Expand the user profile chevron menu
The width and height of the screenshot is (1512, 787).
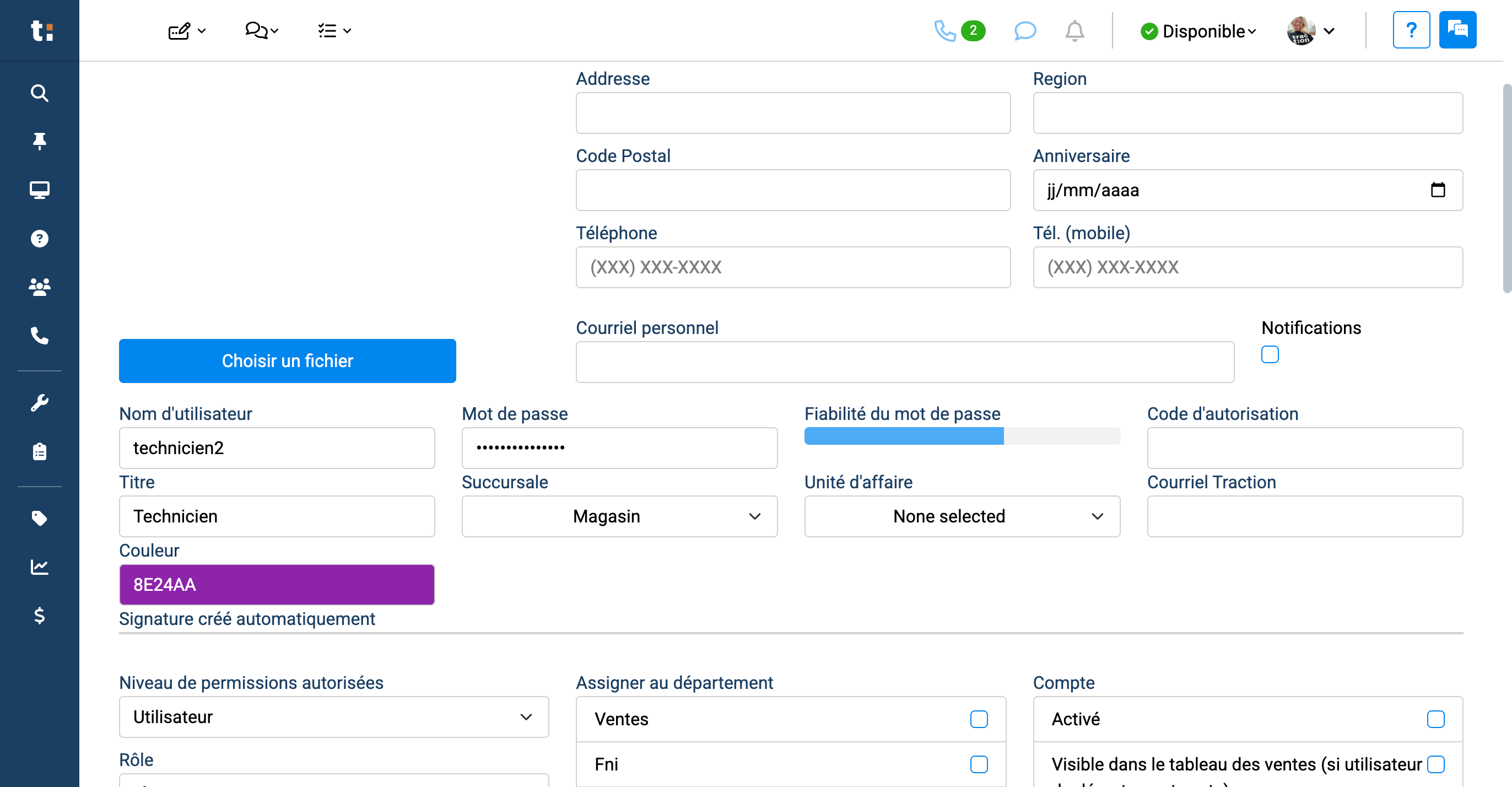click(1330, 31)
